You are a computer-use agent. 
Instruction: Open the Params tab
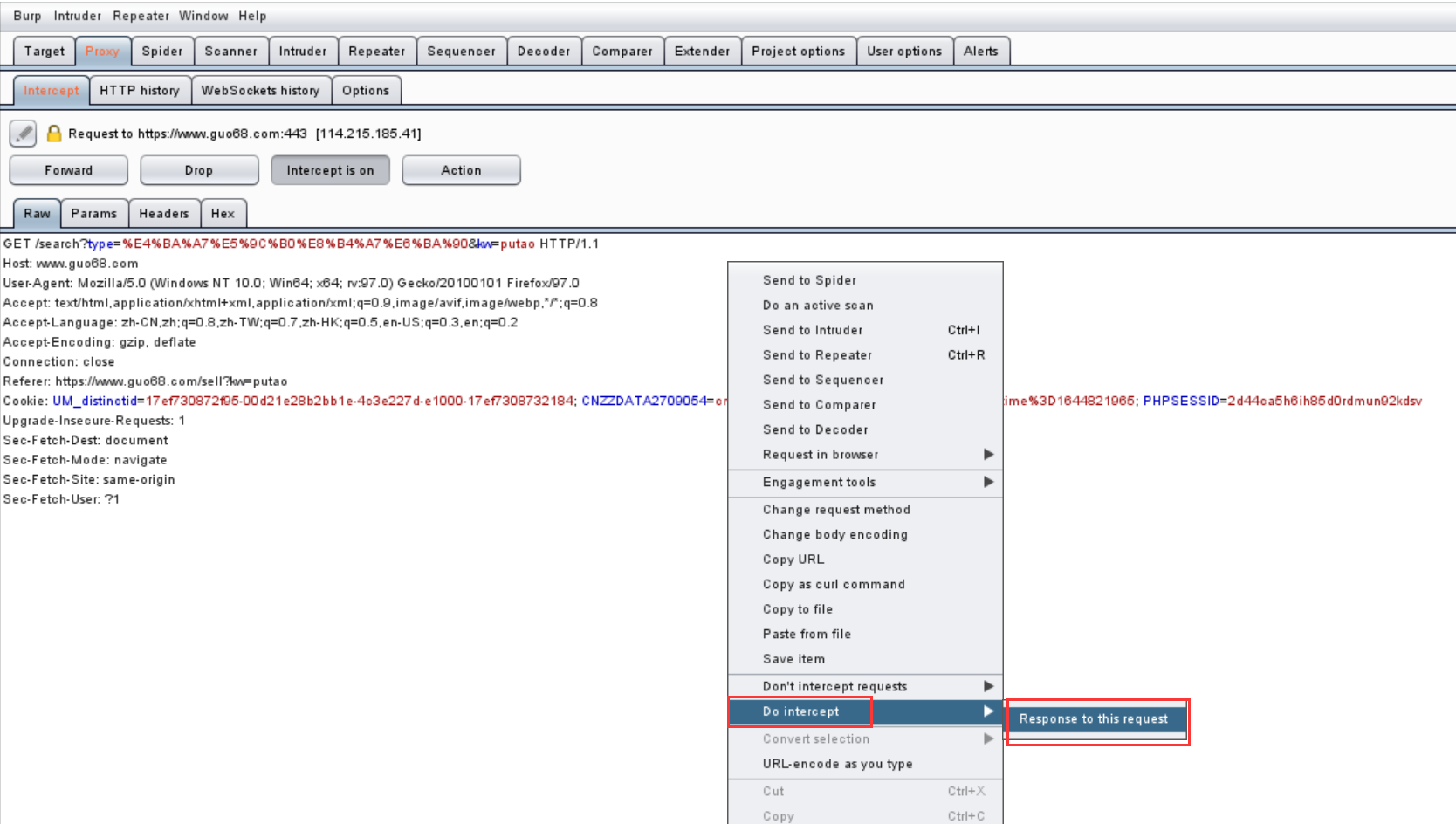pyautogui.click(x=94, y=213)
